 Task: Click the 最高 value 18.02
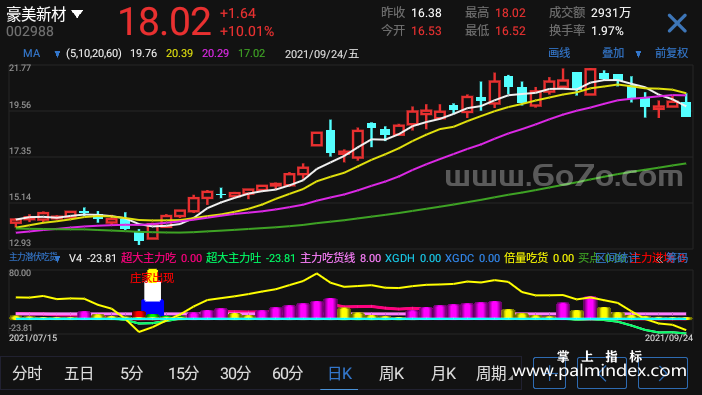click(x=510, y=13)
